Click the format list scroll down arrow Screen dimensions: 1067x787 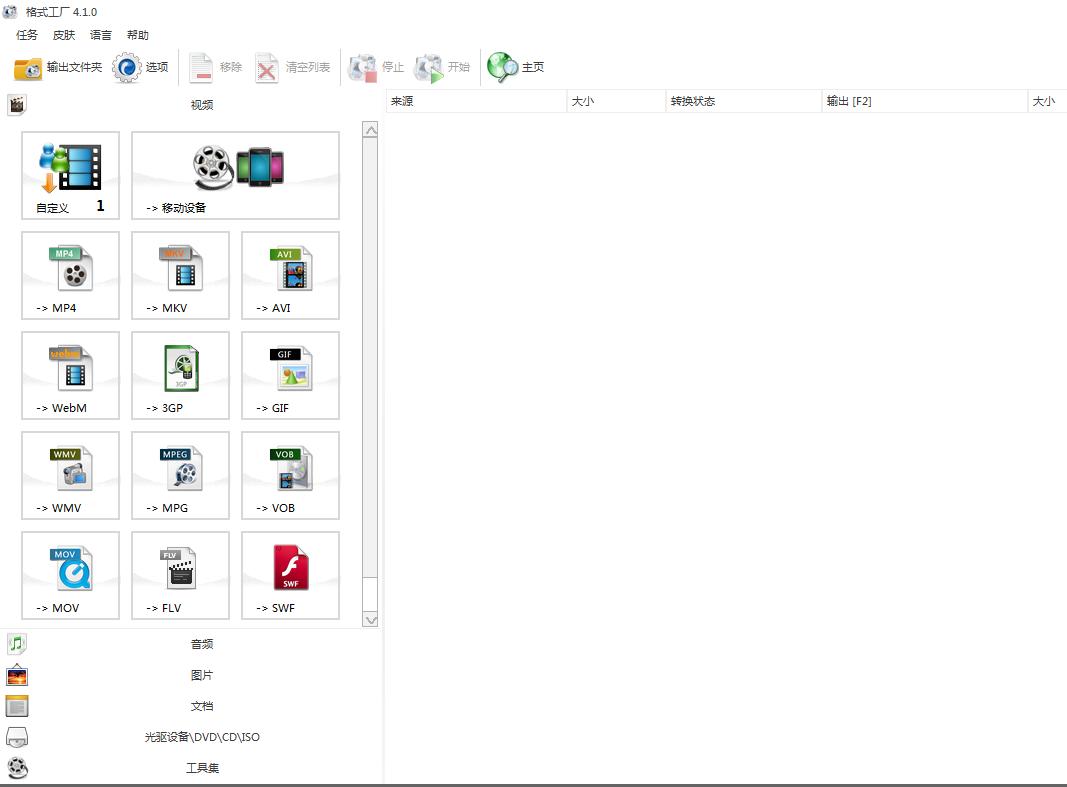370,619
